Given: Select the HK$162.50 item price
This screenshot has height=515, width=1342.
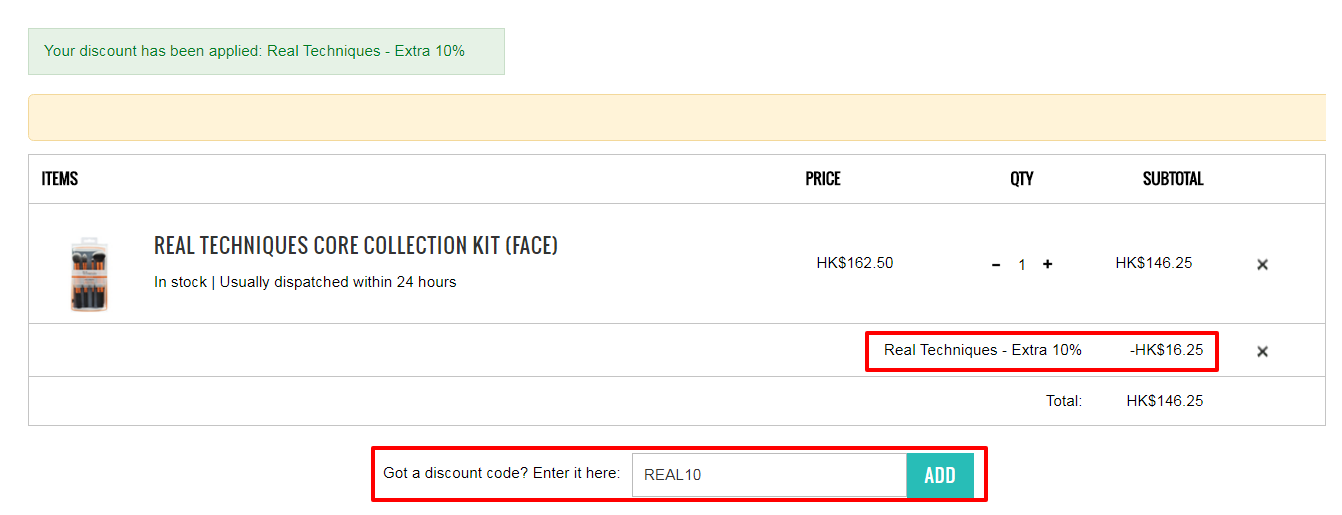Looking at the screenshot, I should point(855,263).
